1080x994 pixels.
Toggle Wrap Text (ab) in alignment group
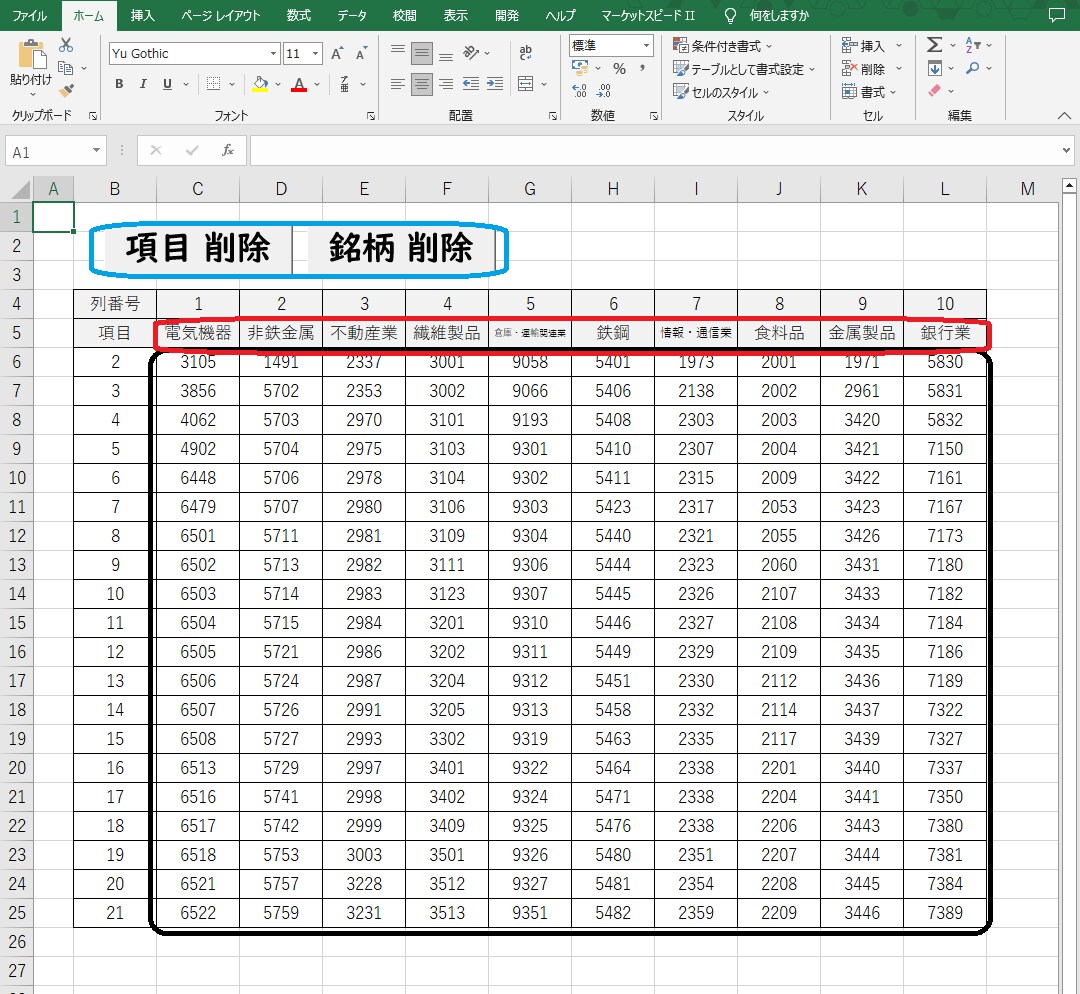point(526,53)
